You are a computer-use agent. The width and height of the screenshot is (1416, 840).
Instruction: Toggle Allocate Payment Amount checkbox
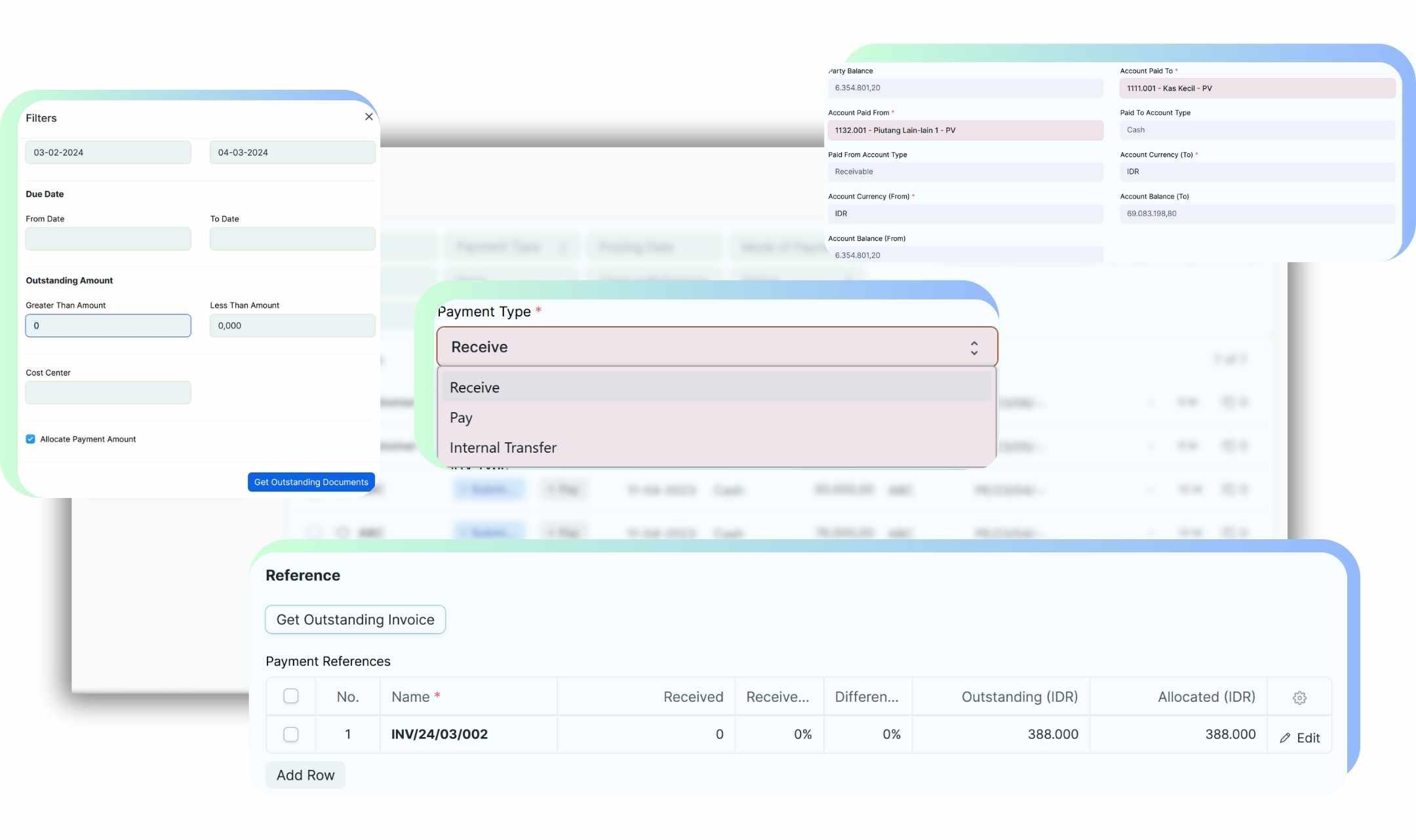(x=30, y=439)
